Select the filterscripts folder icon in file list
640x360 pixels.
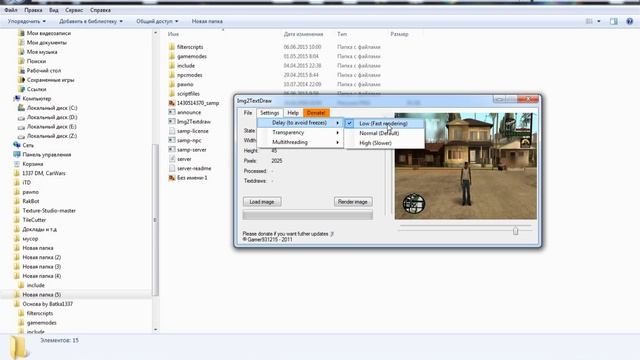pos(172,47)
